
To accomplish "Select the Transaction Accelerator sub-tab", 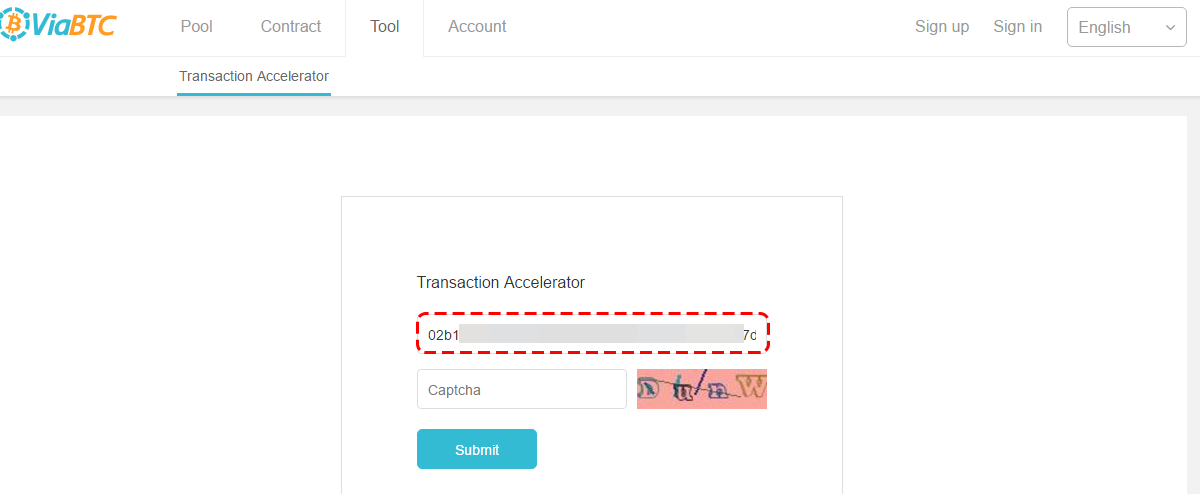I will click(x=254, y=76).
